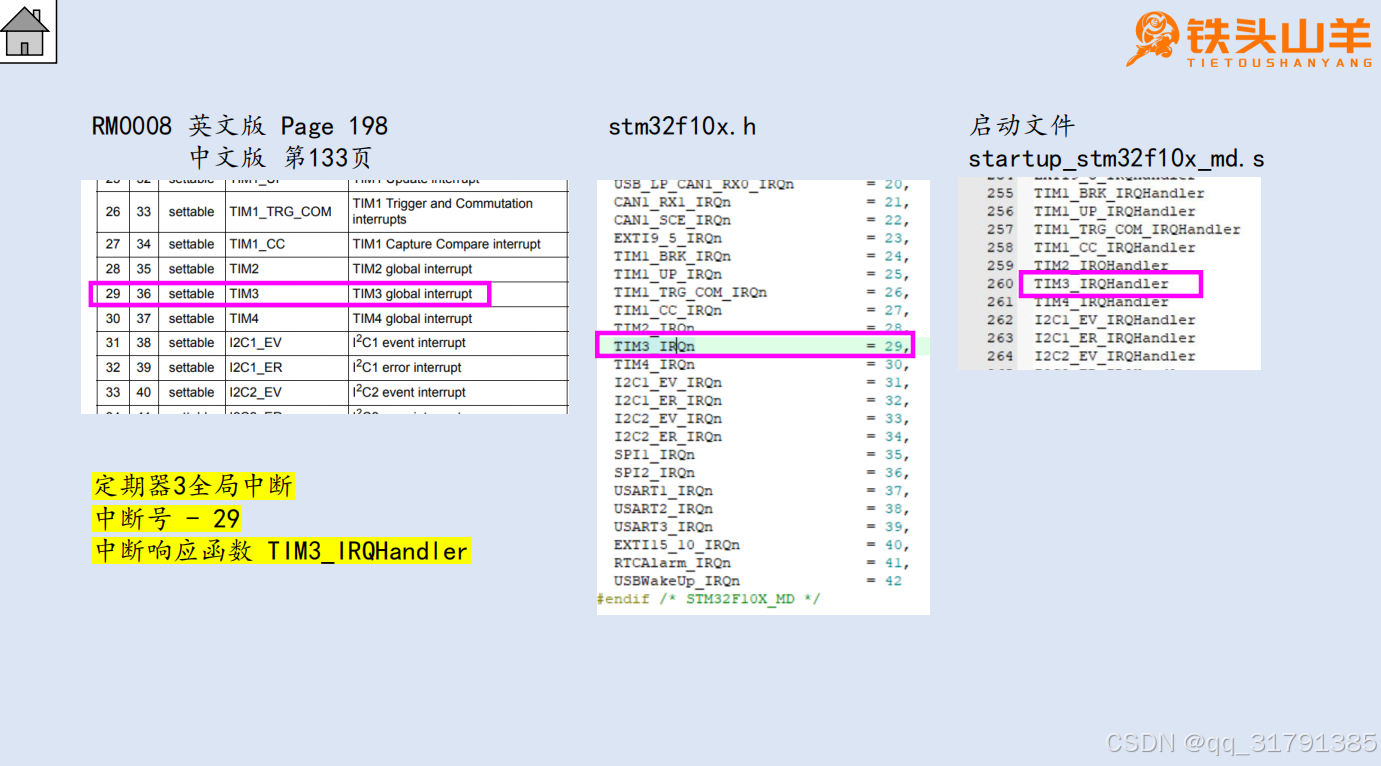Click "TIM1 Trigger and Commutation interrupts" description
1381x766 pixels.
(x=442, y=211)
